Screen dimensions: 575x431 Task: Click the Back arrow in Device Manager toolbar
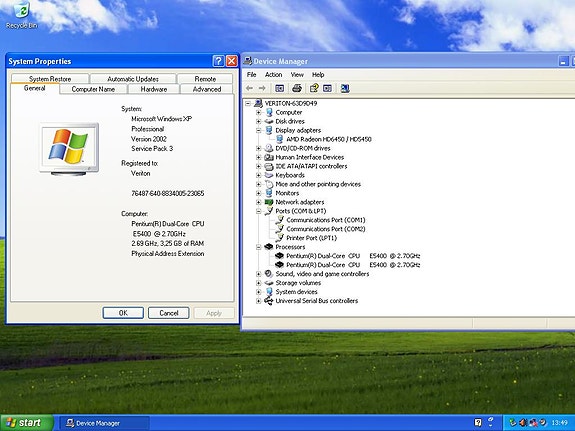point(249,88)
